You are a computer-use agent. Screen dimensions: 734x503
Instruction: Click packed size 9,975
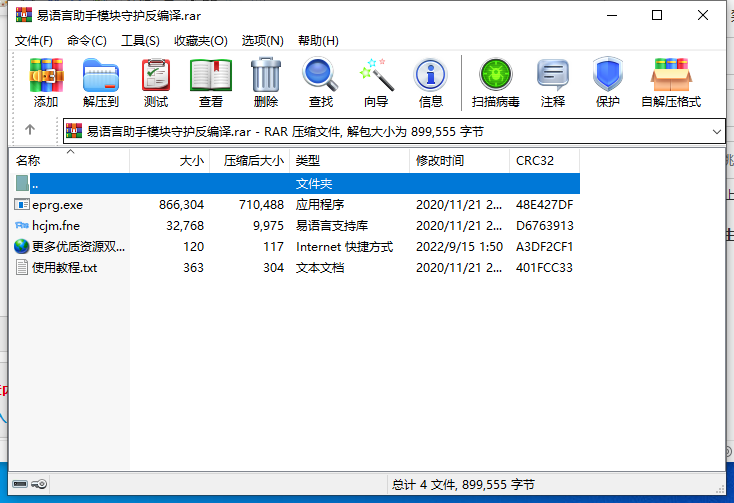268,226
